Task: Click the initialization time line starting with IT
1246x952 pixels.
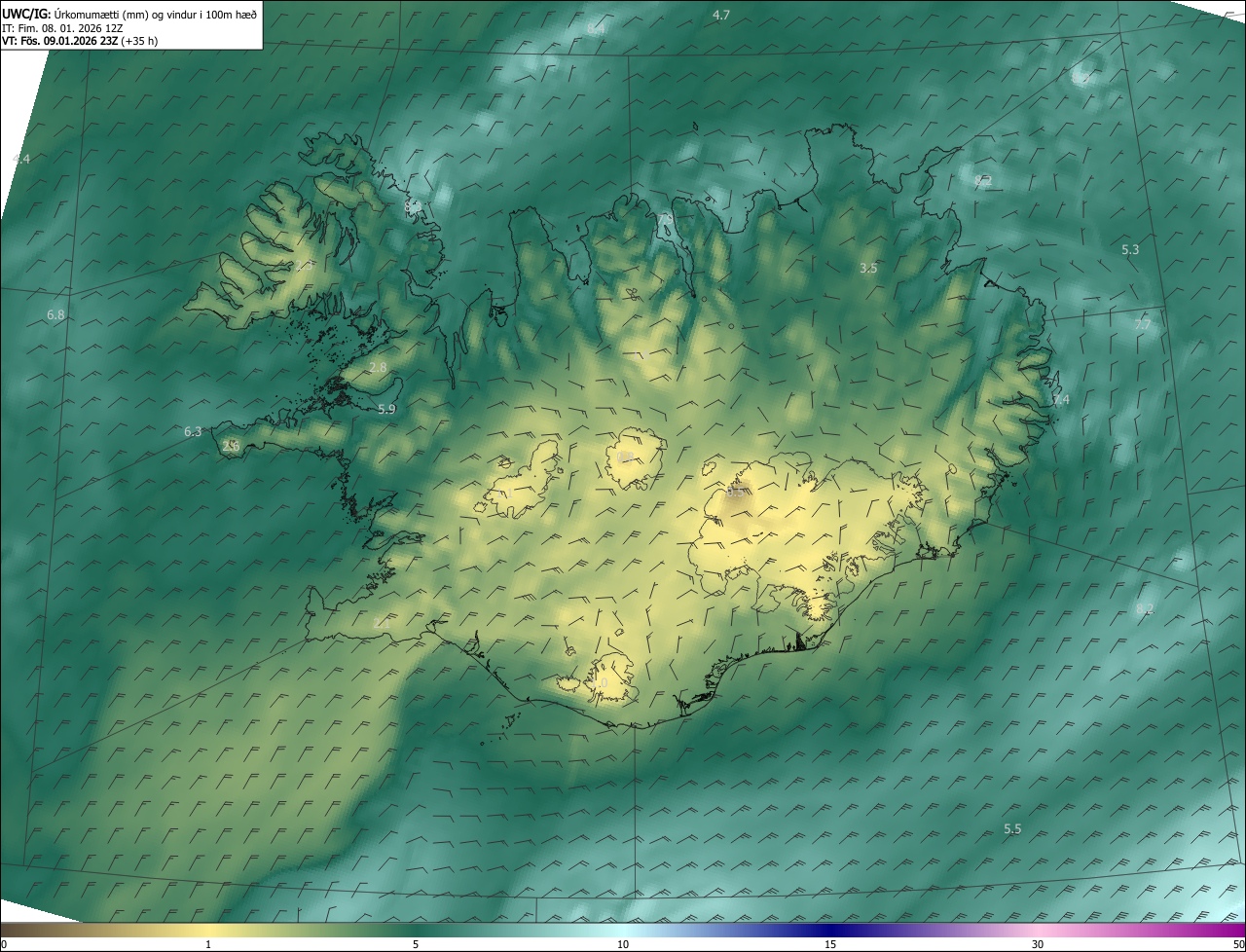Action: tap(62, 28)
